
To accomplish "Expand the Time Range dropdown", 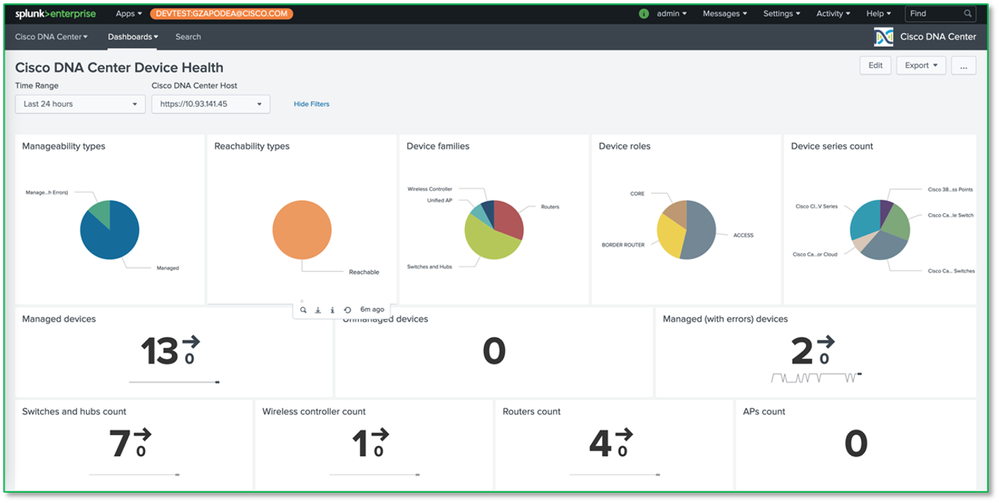I will point(80,104).
